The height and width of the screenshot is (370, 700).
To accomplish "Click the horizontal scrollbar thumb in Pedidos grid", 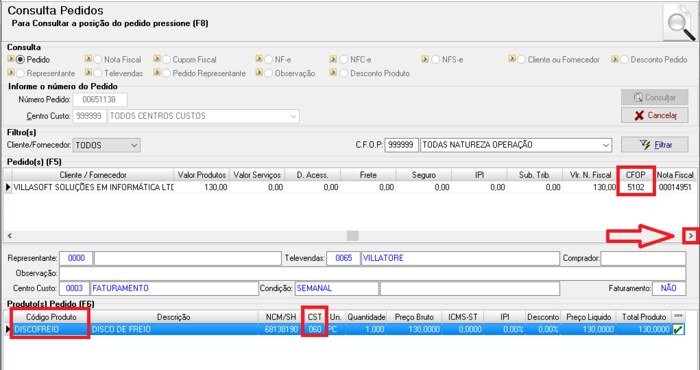I will (x=353, y=236).
